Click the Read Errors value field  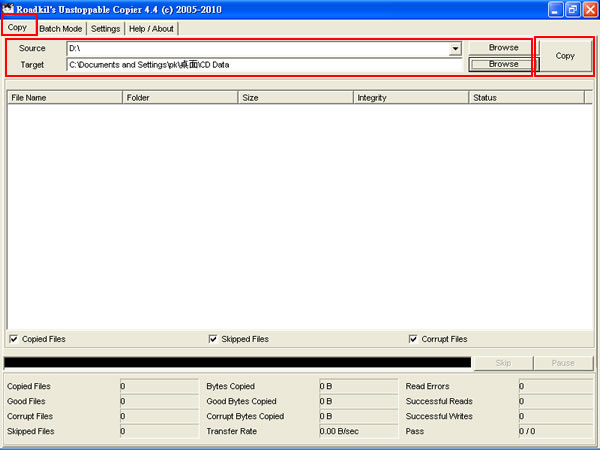(556, 386)
